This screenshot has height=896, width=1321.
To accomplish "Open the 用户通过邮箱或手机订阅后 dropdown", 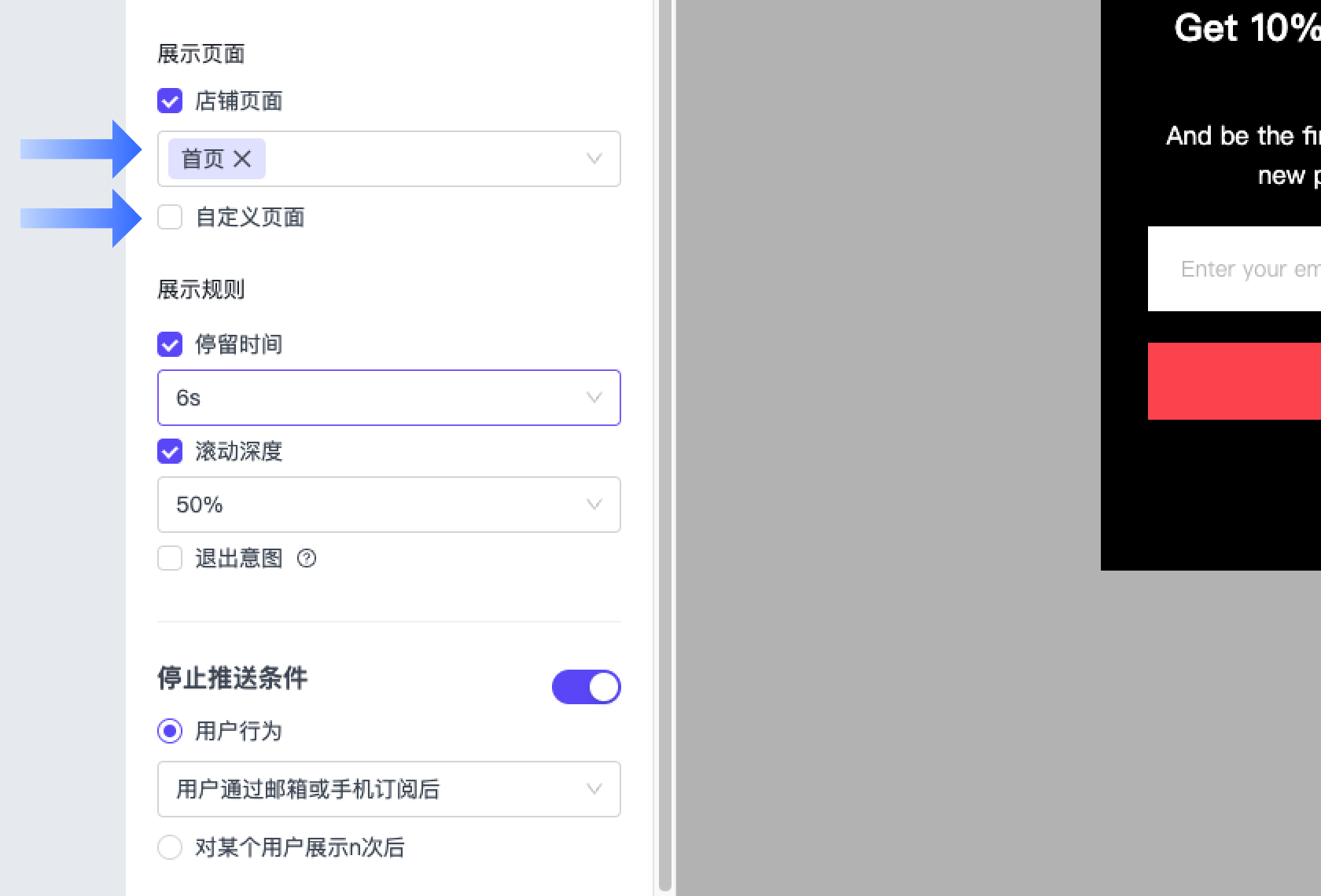I will (388, 789).
